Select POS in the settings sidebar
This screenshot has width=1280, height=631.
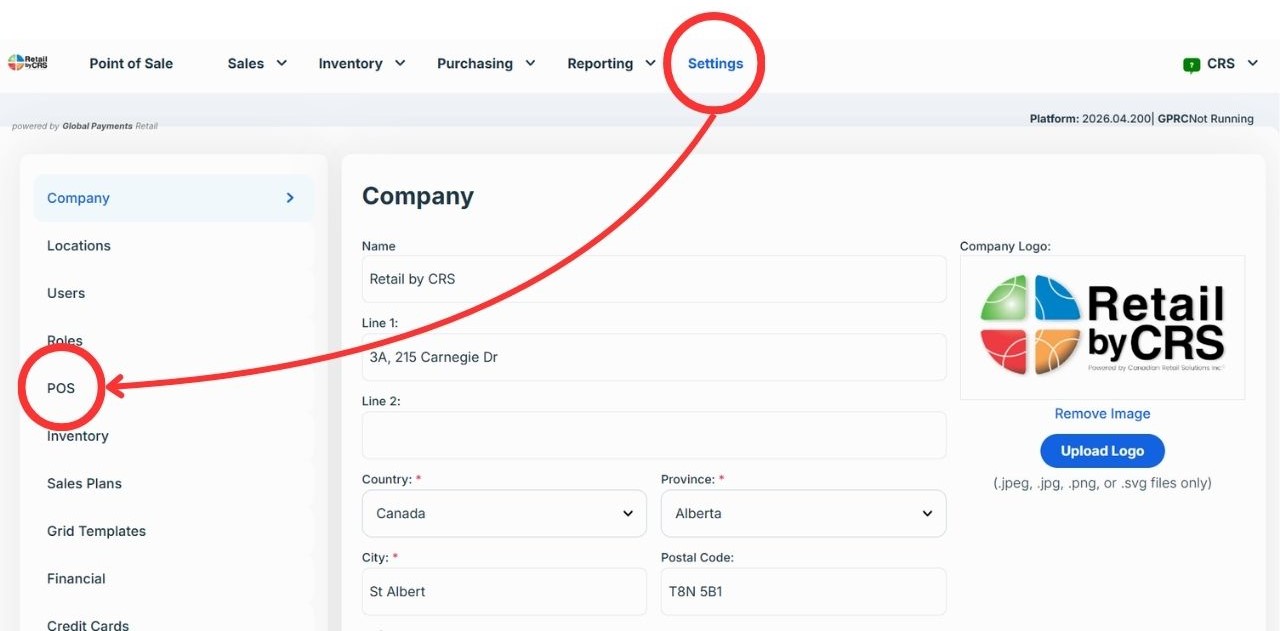point(61,388)
